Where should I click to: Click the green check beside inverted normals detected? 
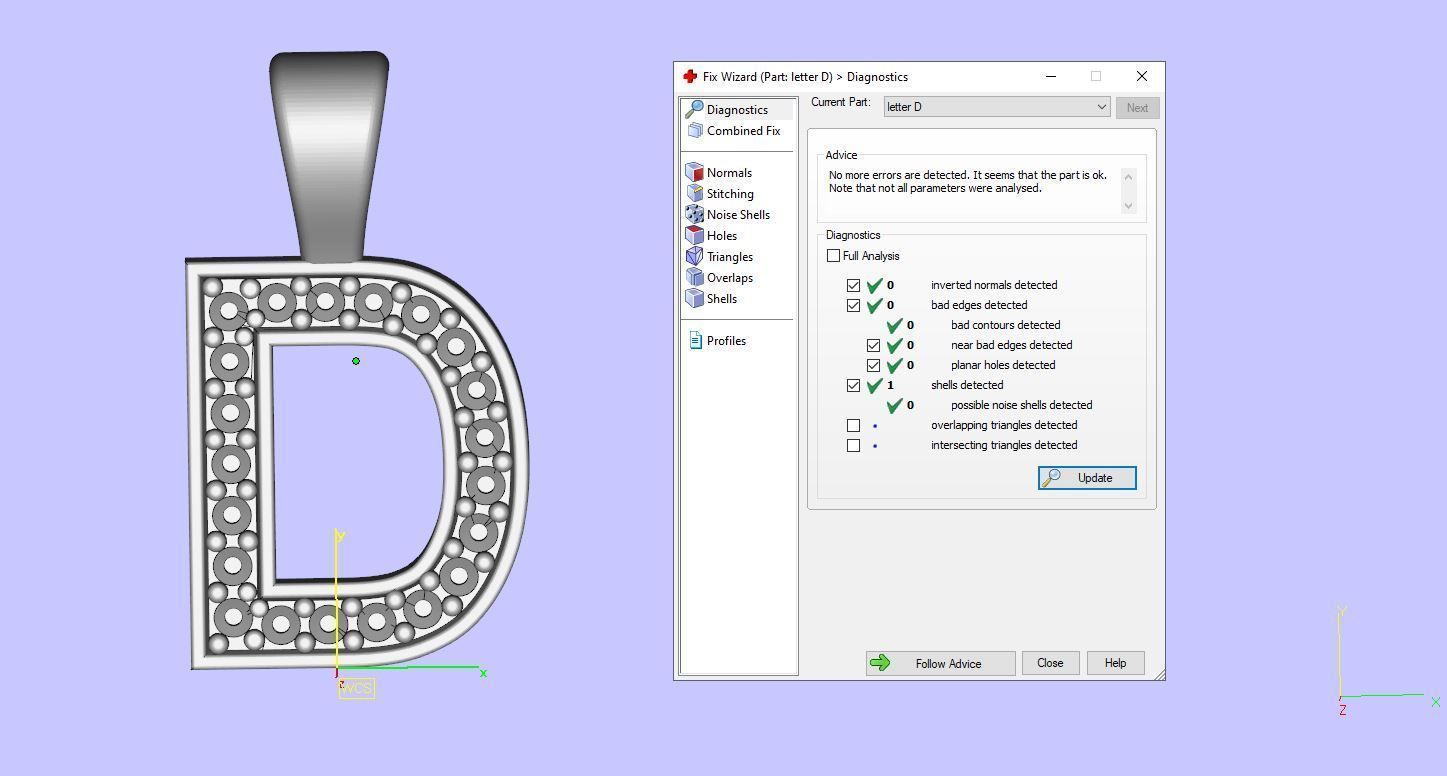(x=875, y=285)
